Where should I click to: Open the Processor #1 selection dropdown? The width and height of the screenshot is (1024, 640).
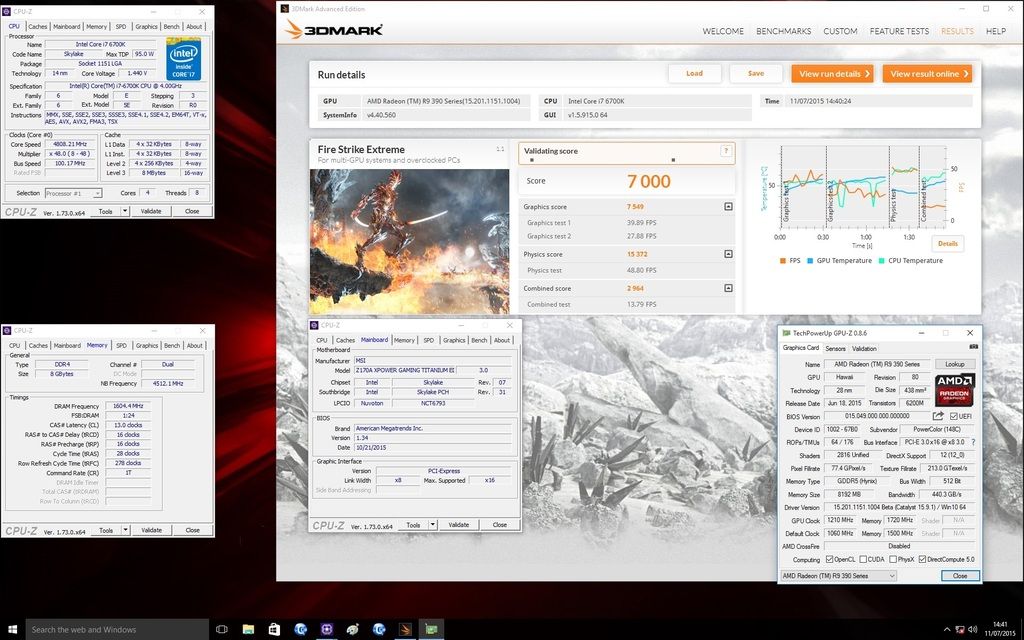(x=72, y=193)
